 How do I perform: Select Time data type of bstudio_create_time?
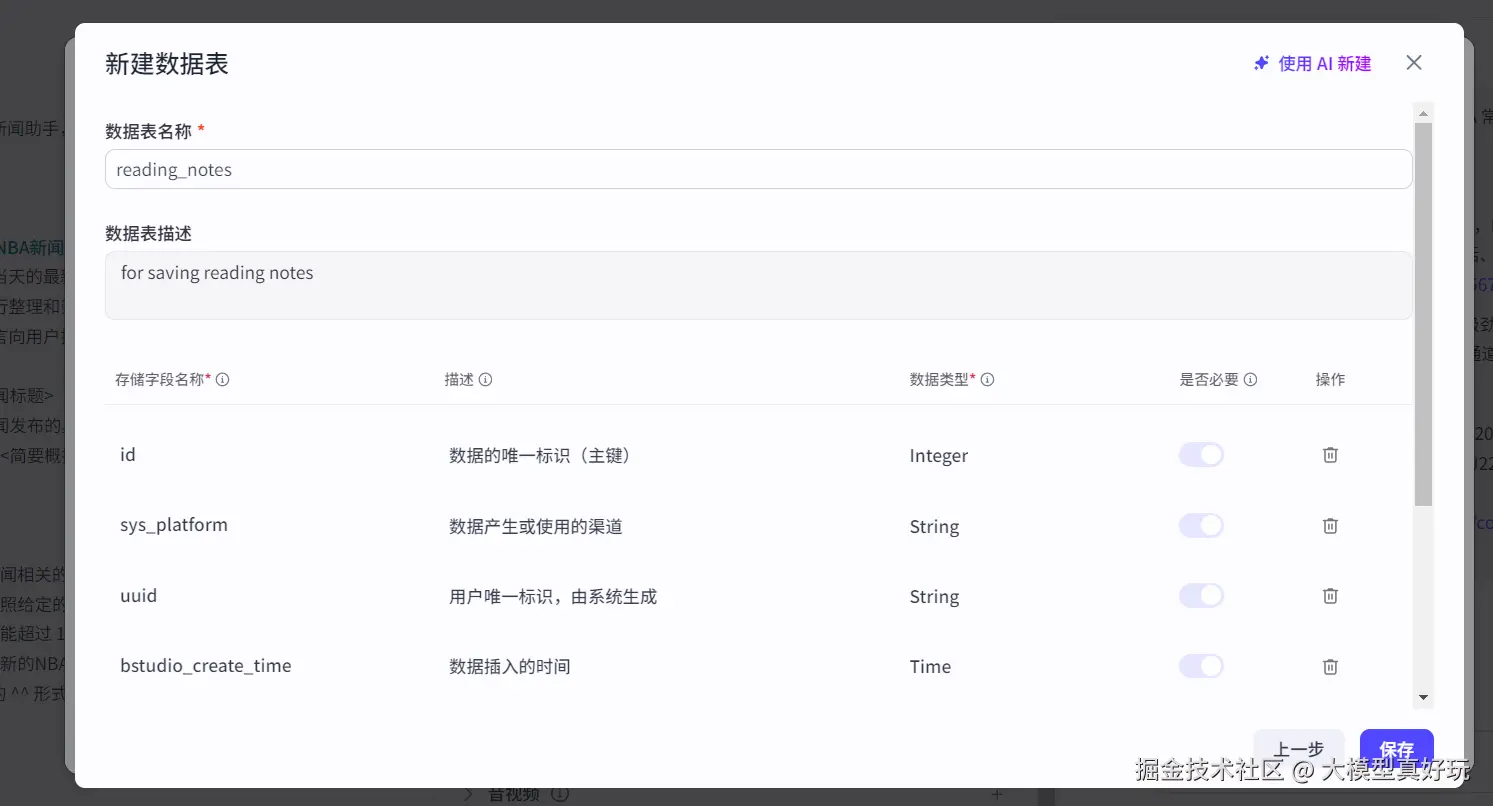(x=930, y=667)
